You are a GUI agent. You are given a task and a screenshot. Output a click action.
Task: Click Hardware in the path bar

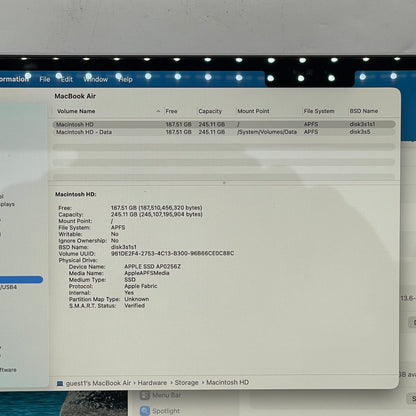click(152, 383)
